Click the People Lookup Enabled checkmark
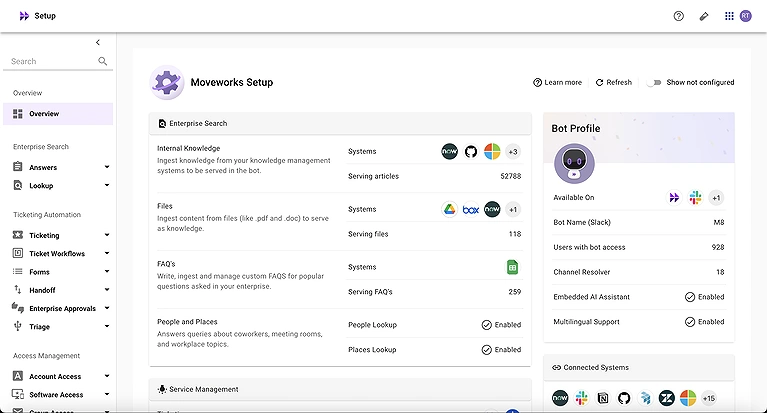767x413 pixels. pos(486,325)
